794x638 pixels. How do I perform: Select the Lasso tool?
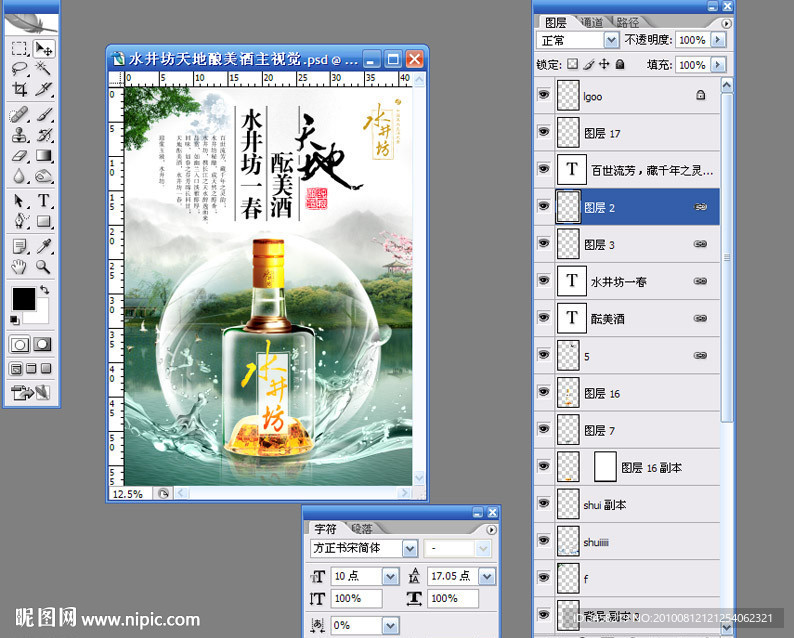click(19, 68)
